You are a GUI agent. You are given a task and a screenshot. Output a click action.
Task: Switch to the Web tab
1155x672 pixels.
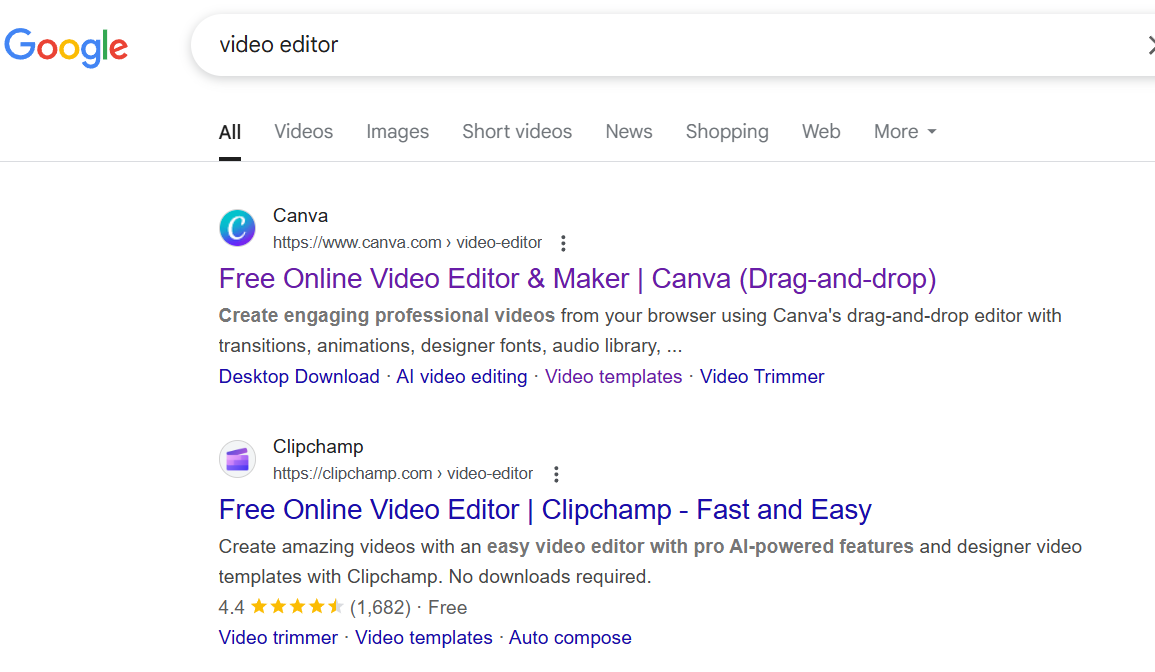[x=821, y=132]
